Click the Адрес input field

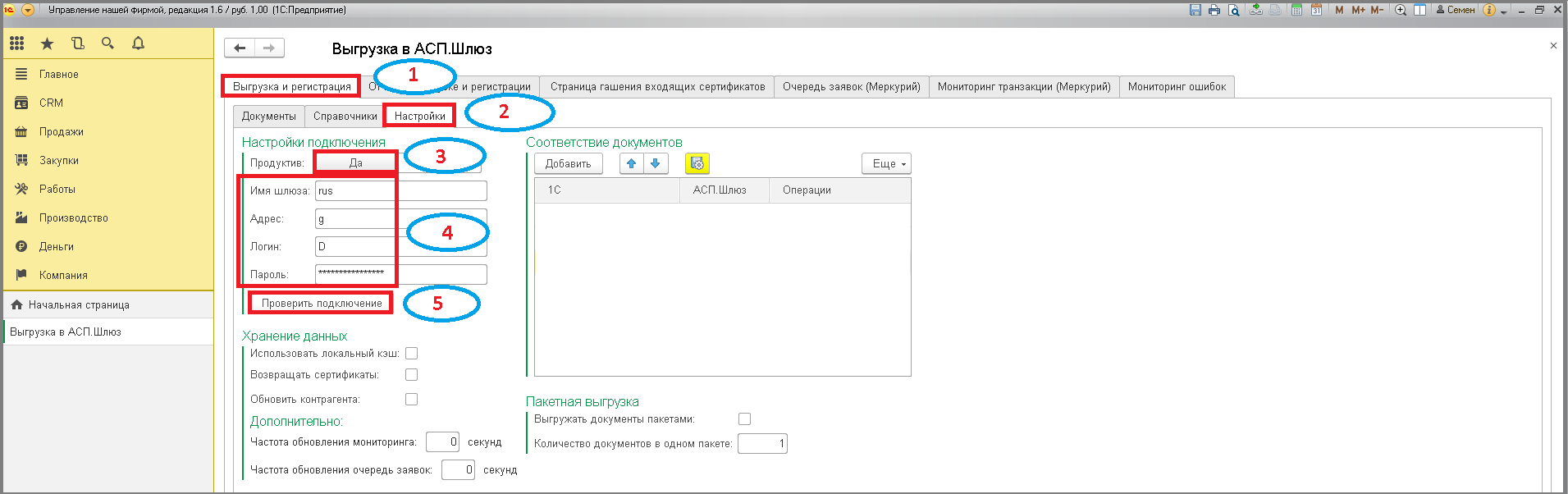[400, 219]
